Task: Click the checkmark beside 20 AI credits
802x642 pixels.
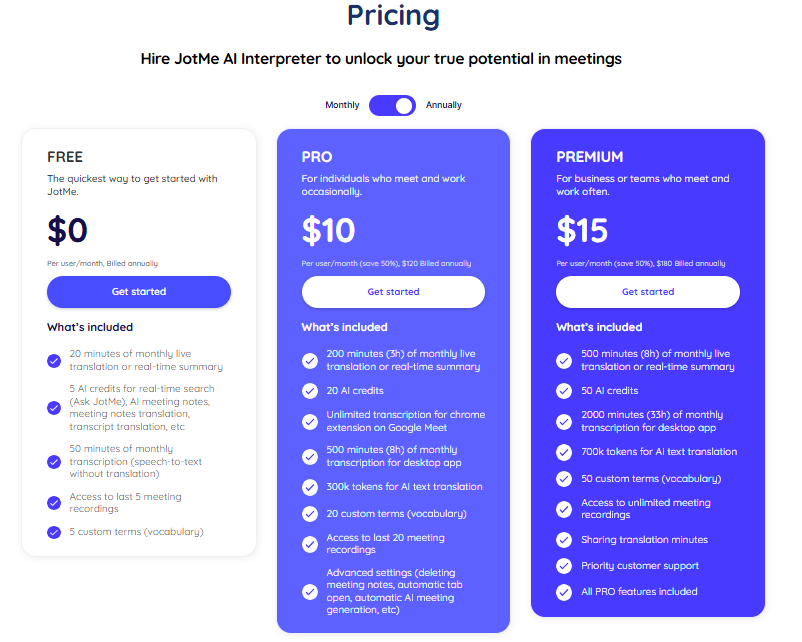Action: coord(309,391)
